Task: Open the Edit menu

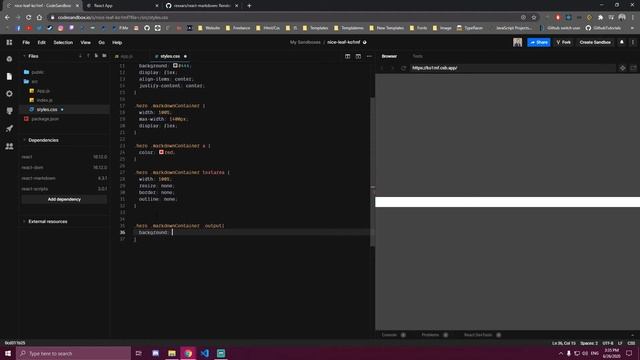Action: pyautogui.click(x=42, y=42)
